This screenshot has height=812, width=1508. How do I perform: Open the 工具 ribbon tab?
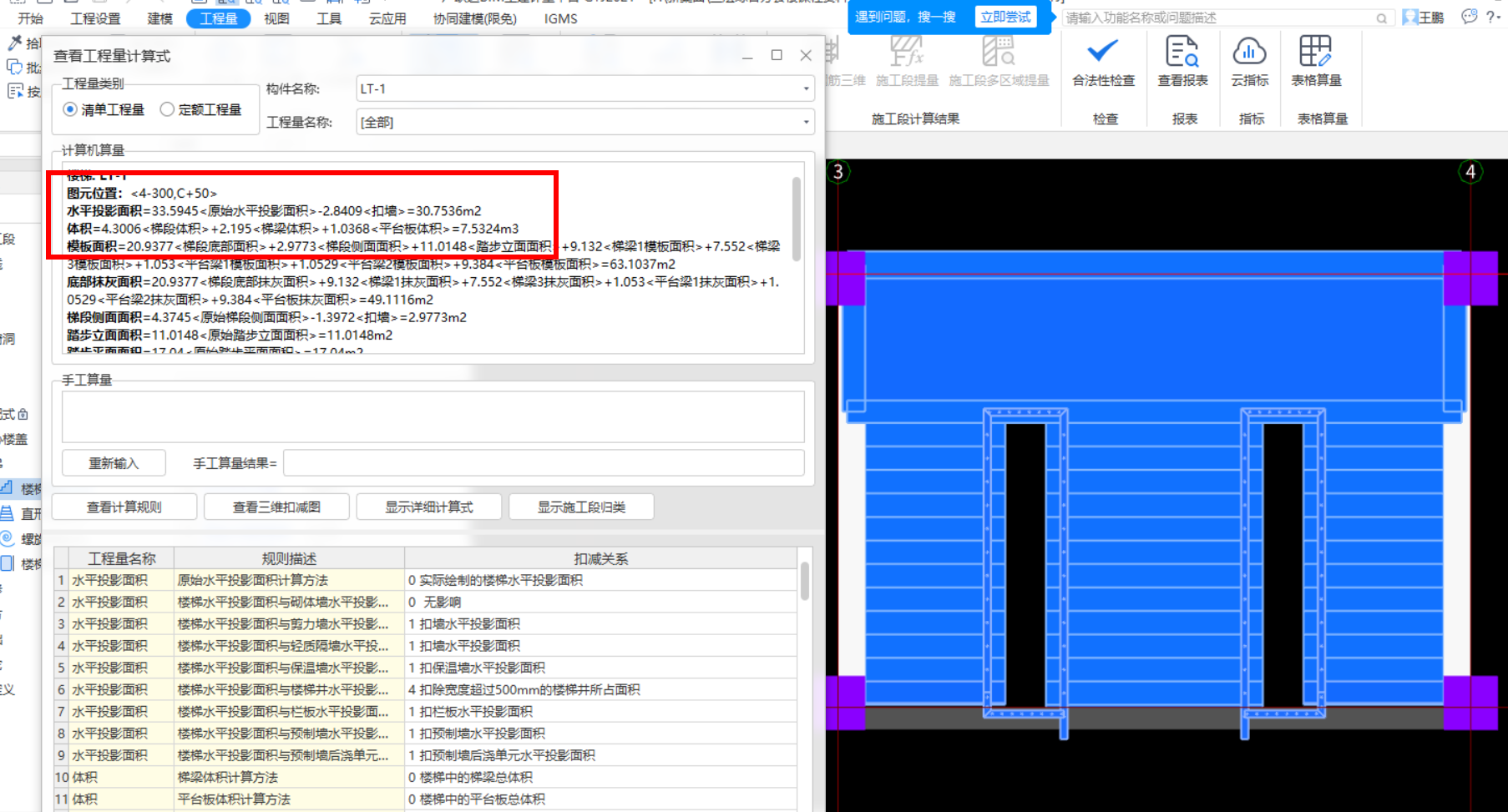[x=329, y=18]
